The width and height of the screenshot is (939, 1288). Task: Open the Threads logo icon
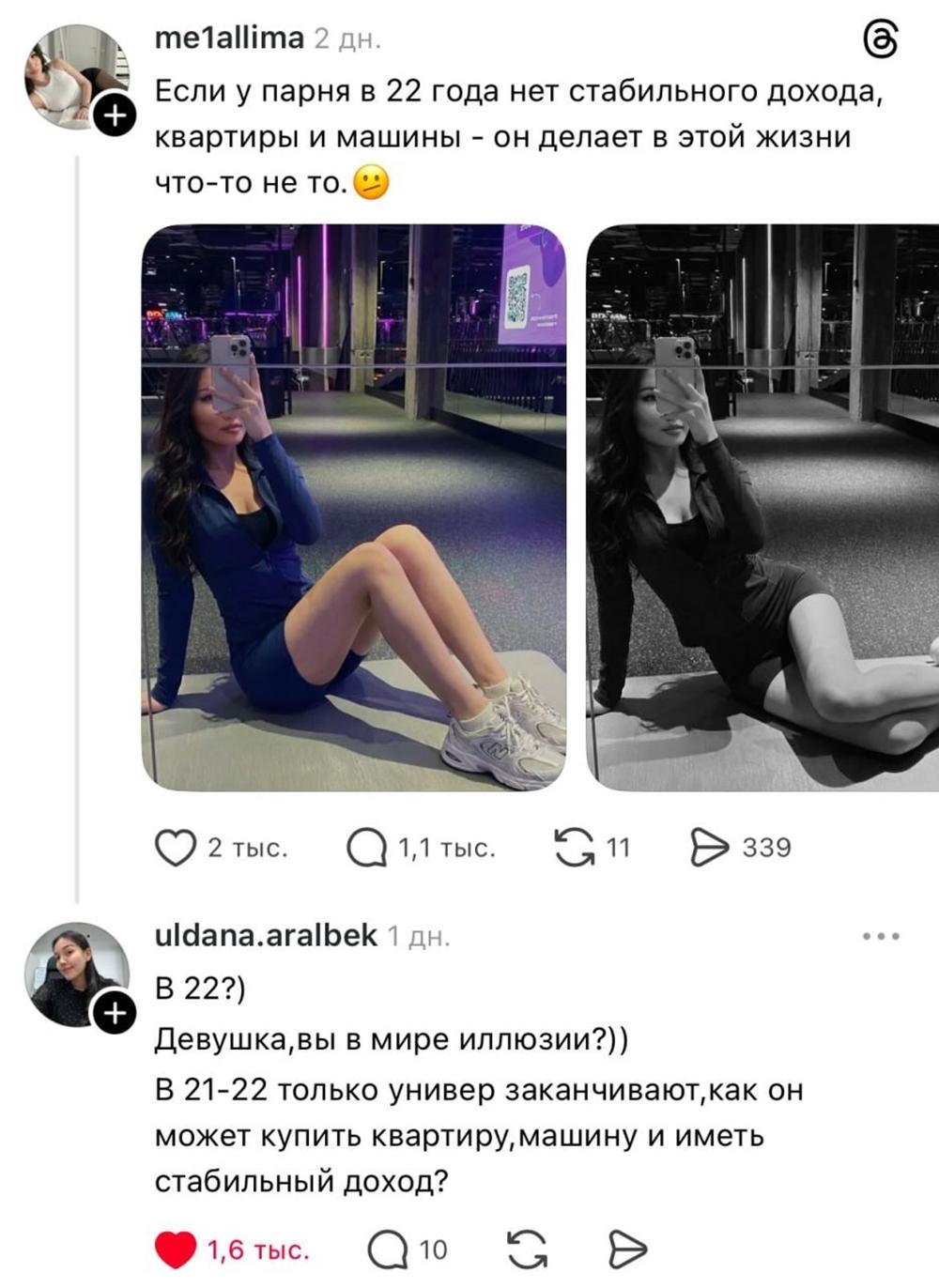tap(880, 39)
